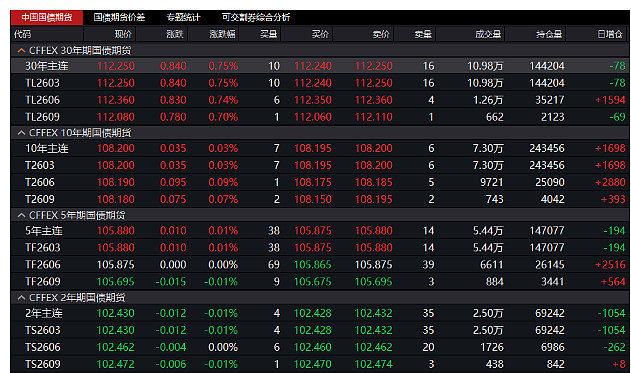Click TL2606 position change +1594
The image size is (631, 373).
610,100
